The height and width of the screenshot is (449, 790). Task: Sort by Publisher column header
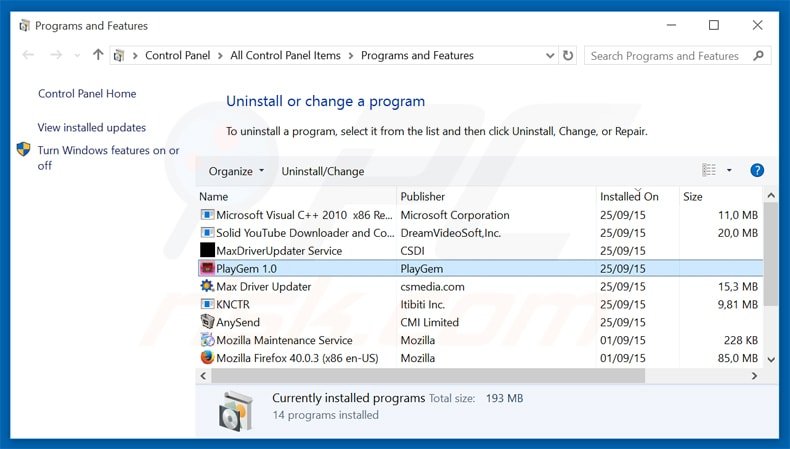coord(423,197)
